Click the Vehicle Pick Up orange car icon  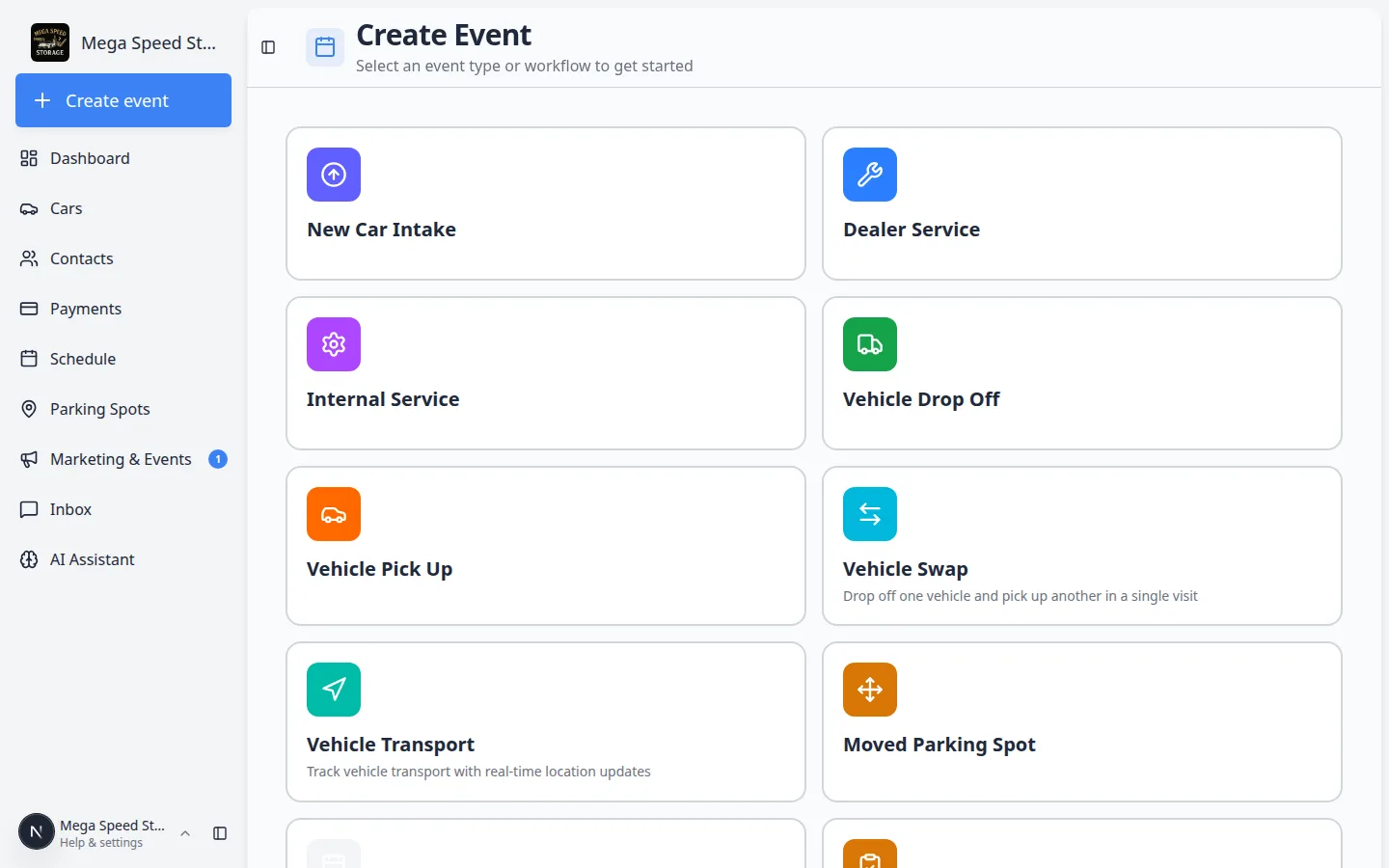coord(334,514)
